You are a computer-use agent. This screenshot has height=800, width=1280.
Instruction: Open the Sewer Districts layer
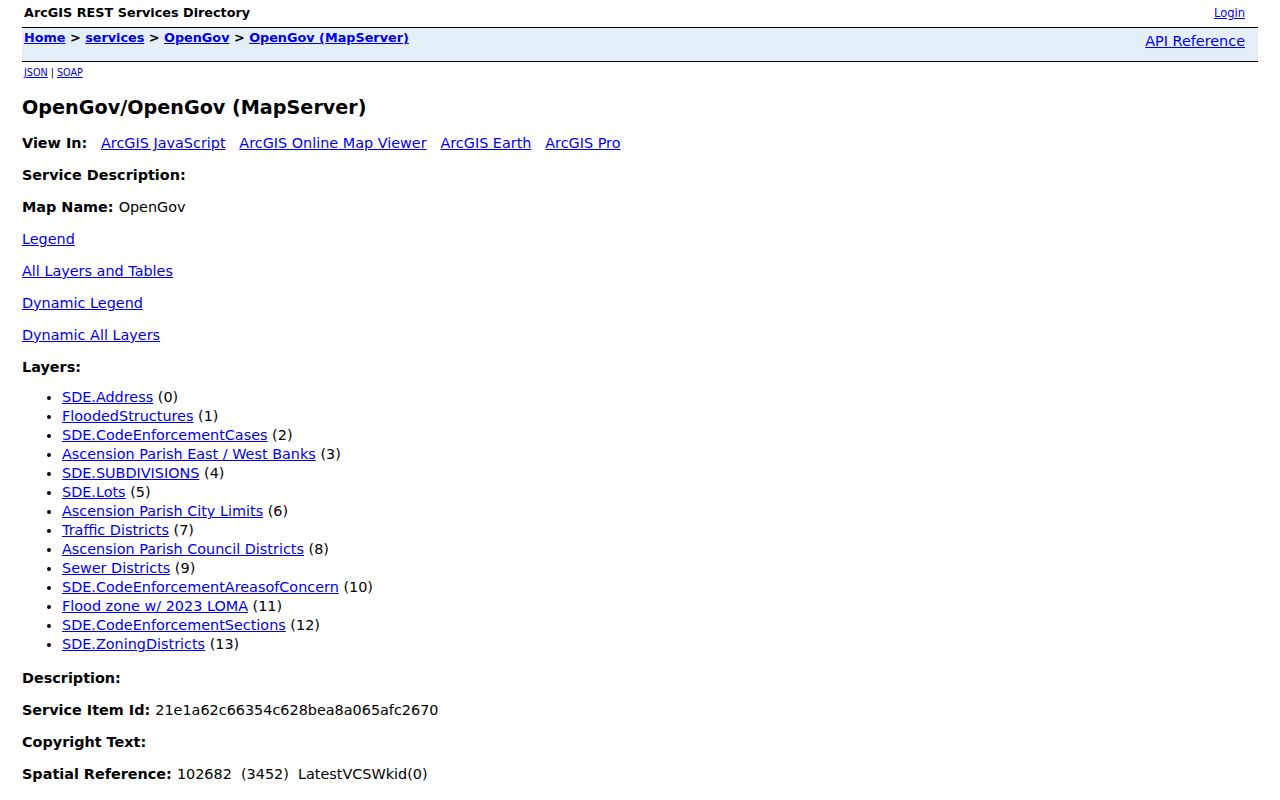pos(116,568)
